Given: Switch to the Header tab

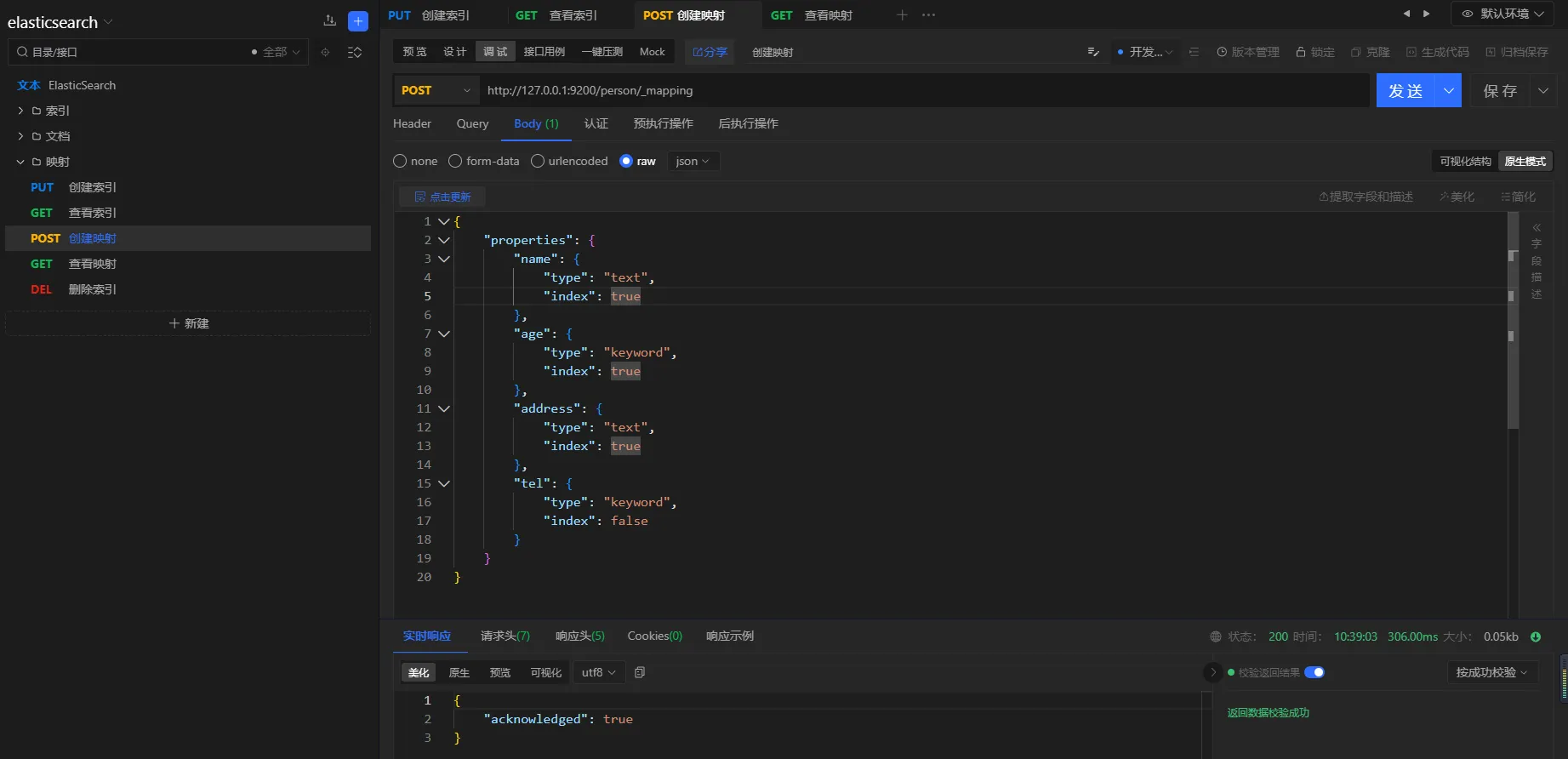Looking at the screenshot, I should (412, 123).
